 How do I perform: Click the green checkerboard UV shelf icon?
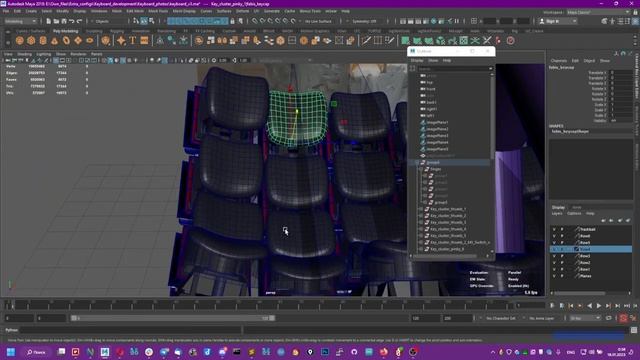[x=464, y=40]
